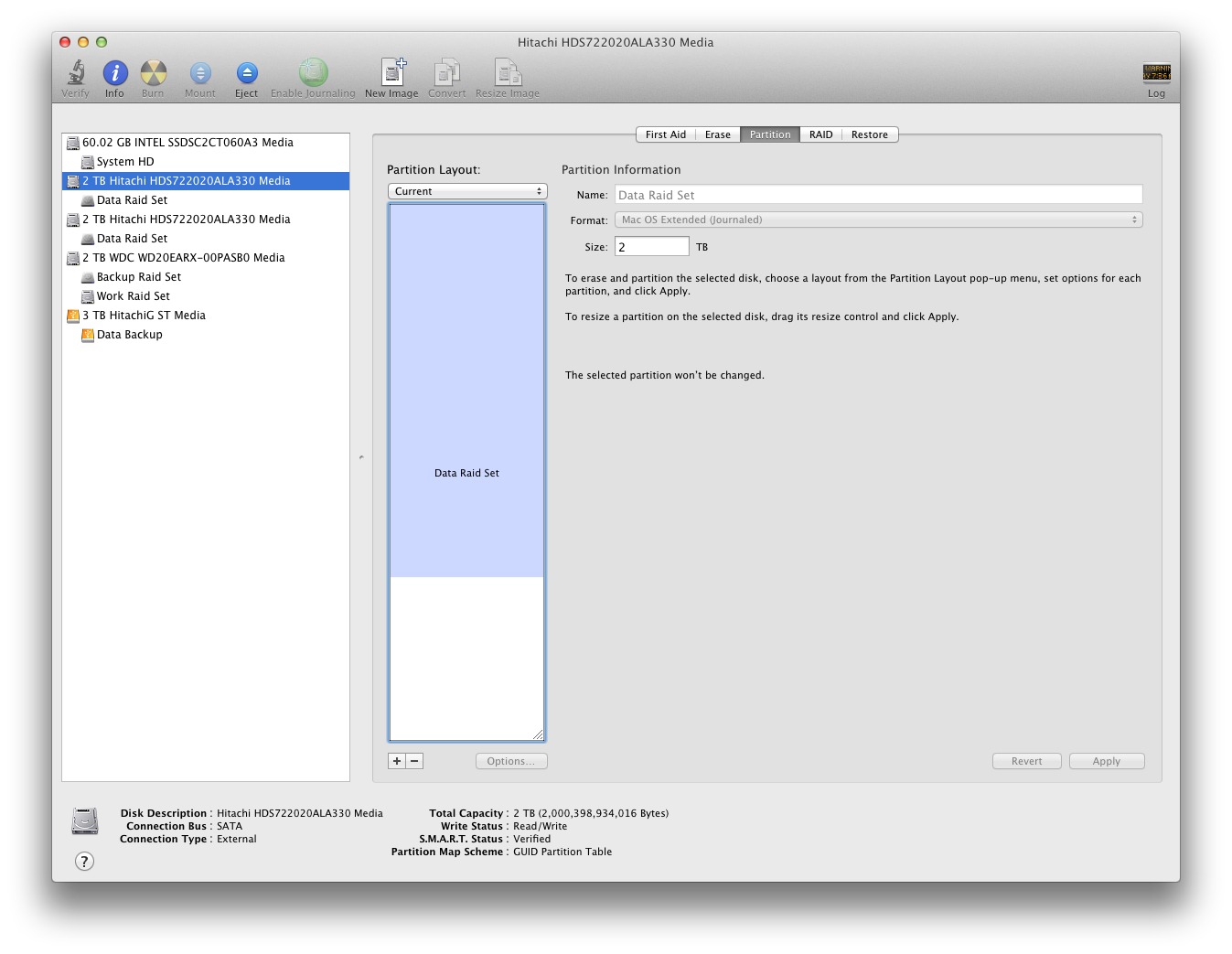The height and width of the screenshot is (954, 1232).
Task: Select the second 2 TB Hitachi disk
Action: (x=206, y=220)
